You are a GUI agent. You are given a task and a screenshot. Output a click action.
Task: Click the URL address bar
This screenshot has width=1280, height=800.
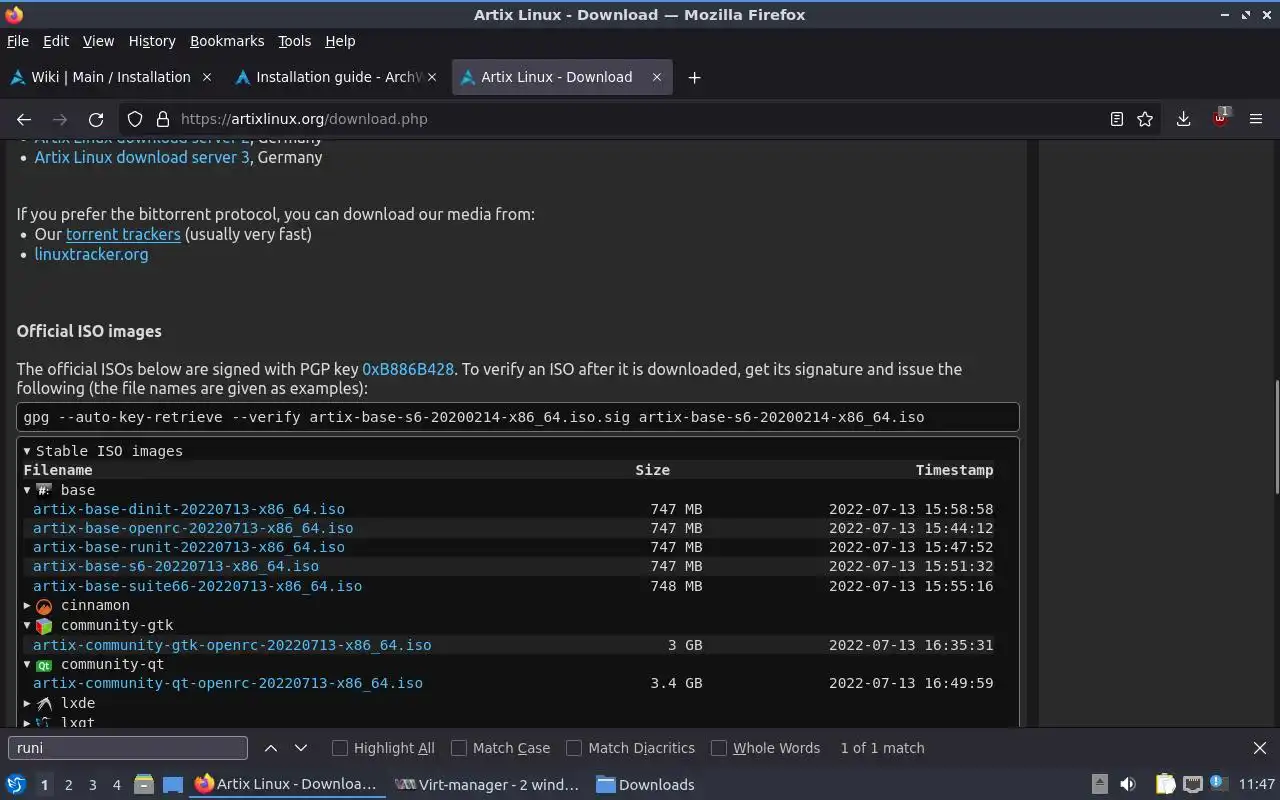[640, 119]
